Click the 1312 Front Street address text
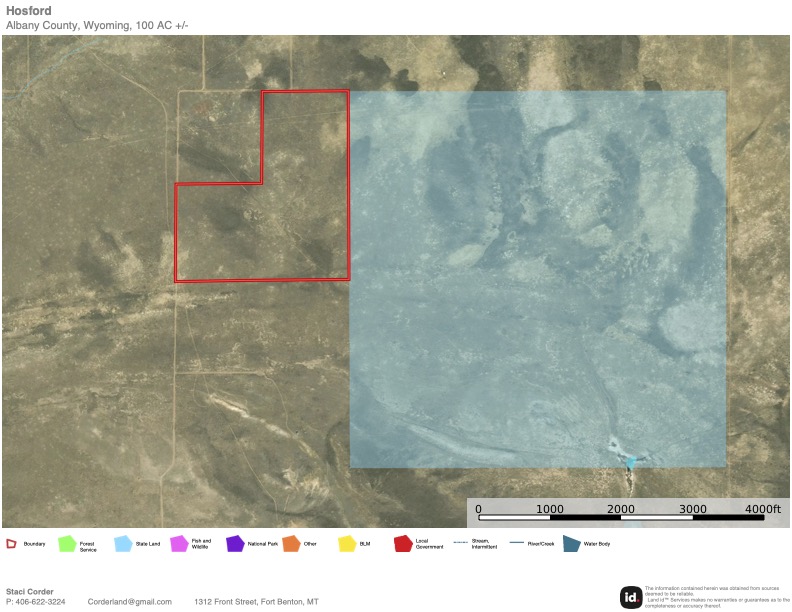The width and height of the screenshot is (792, 612). (x=256, y=602)
